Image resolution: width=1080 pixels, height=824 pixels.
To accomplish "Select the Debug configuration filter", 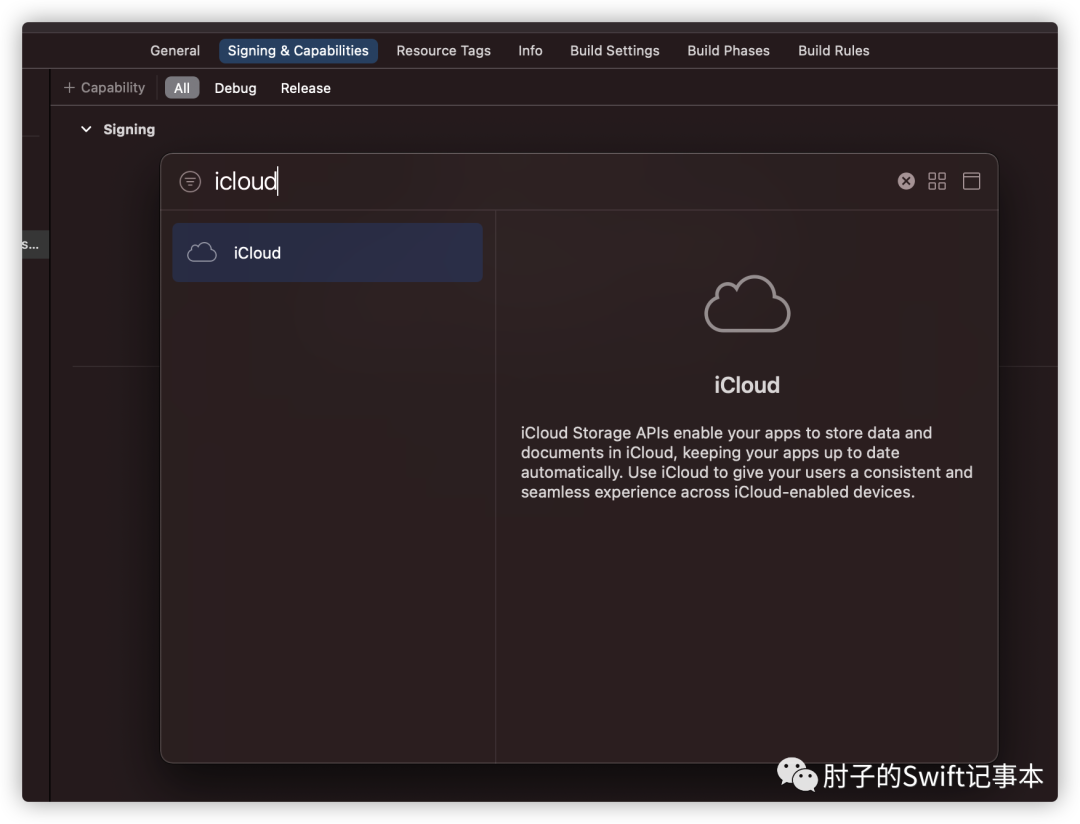I will 236,88.
